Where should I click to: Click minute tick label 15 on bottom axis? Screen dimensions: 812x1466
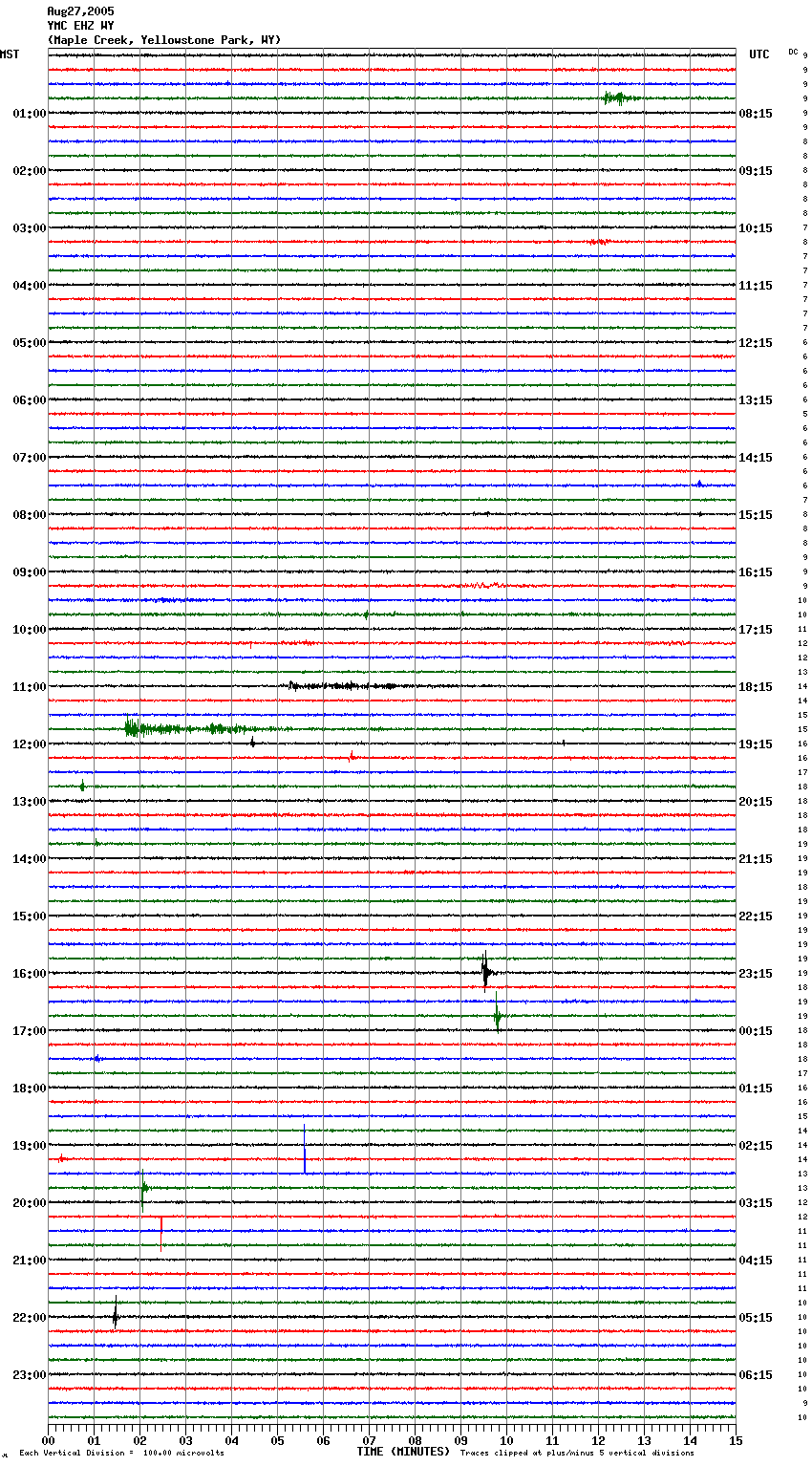point(736,1440)
